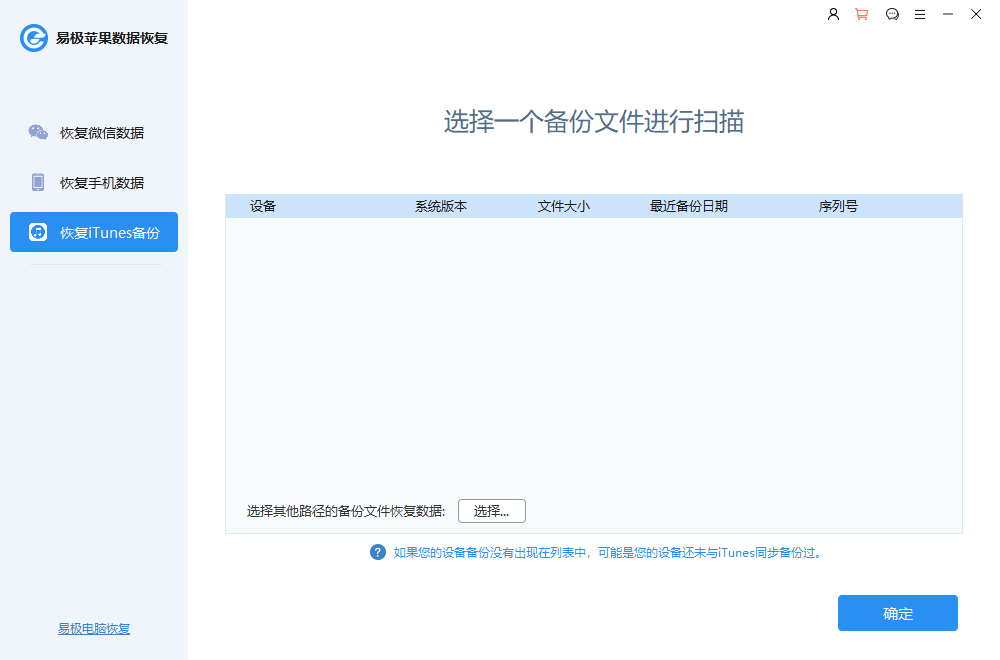Click the 文件大小 column header
The image size is (1000, 660).
click(563, 206)
